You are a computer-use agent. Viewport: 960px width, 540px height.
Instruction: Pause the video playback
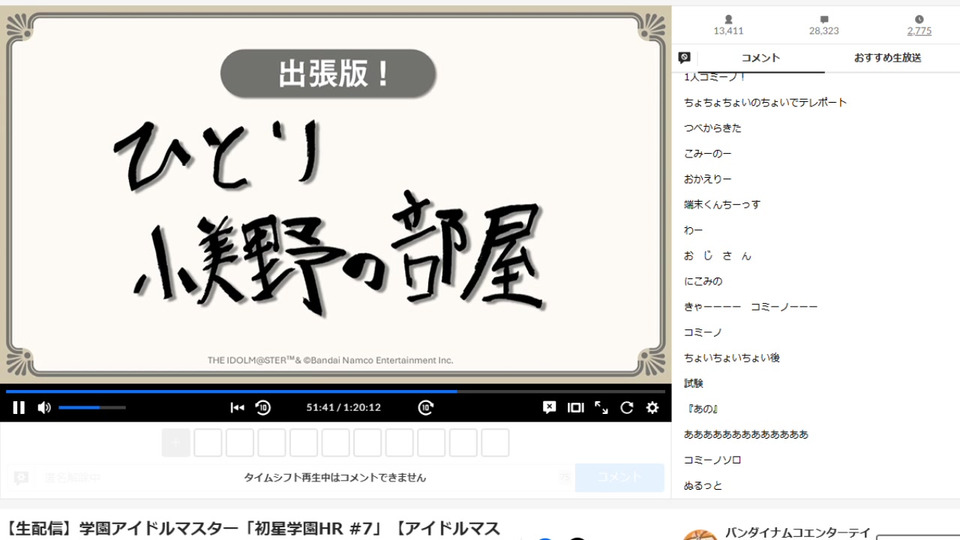19,408
